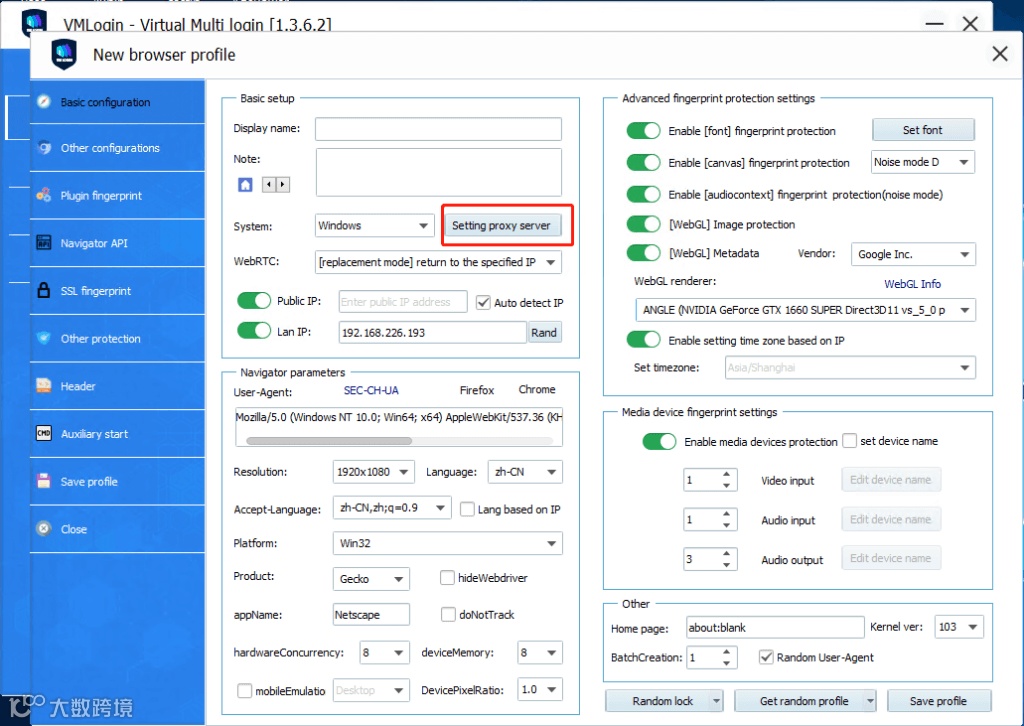Click the left arrow icon under Note
The image size is (1024, 726).
[268, 185]
